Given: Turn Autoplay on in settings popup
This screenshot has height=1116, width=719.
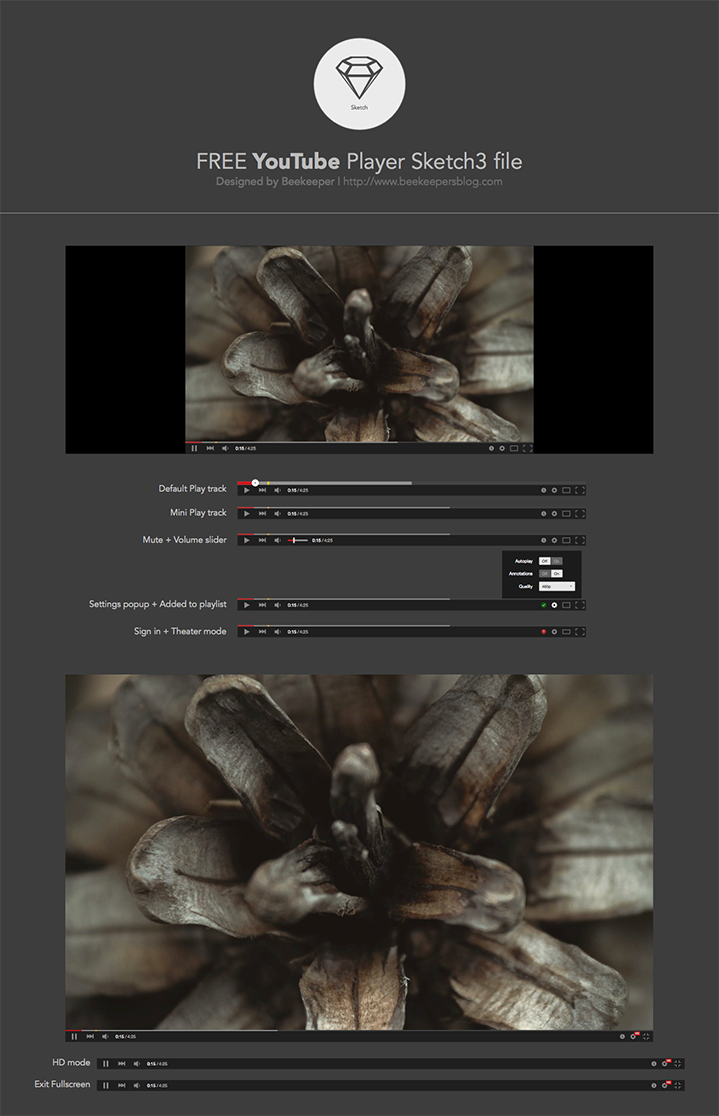Looking at the screenshot, I should (x=557, y=561).
